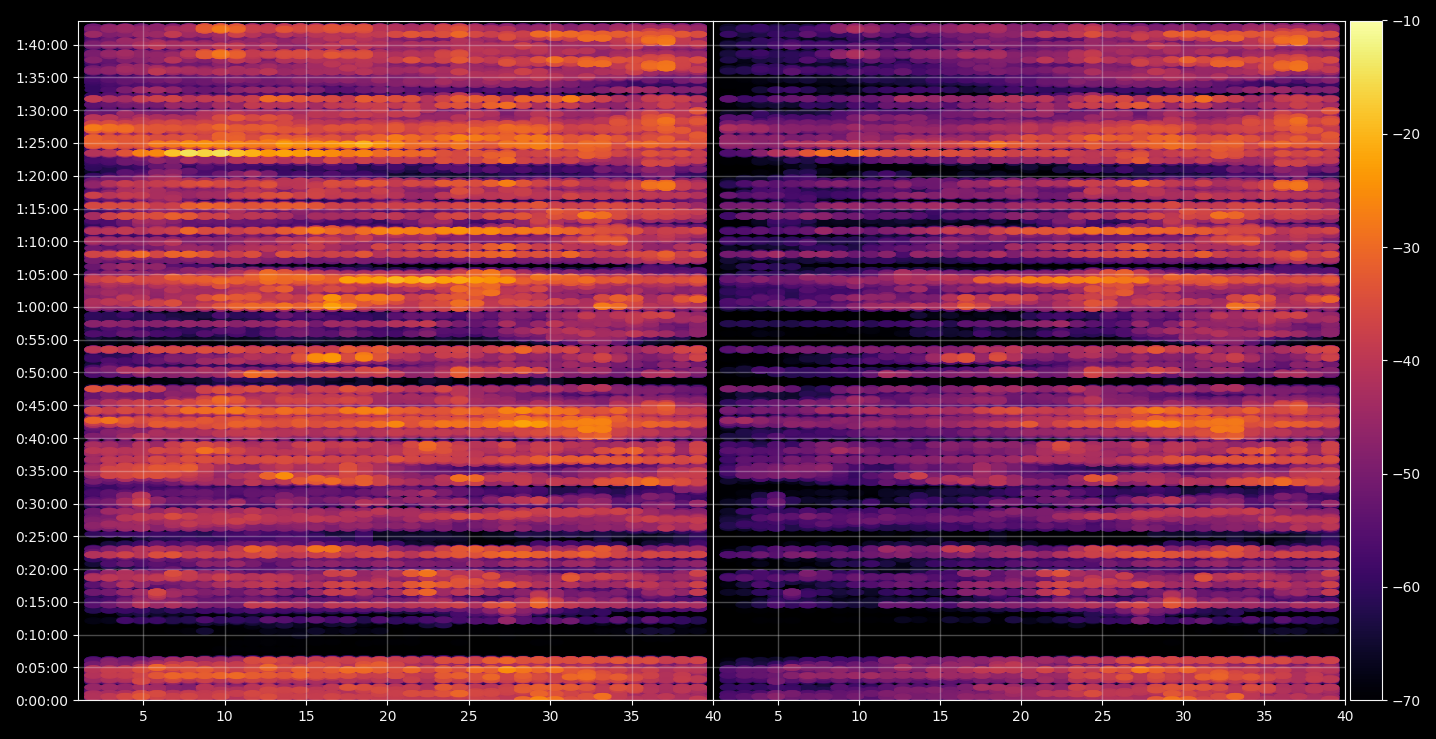
Task: Click the y-axis label 1:40:00
Action: coord(42,45)
